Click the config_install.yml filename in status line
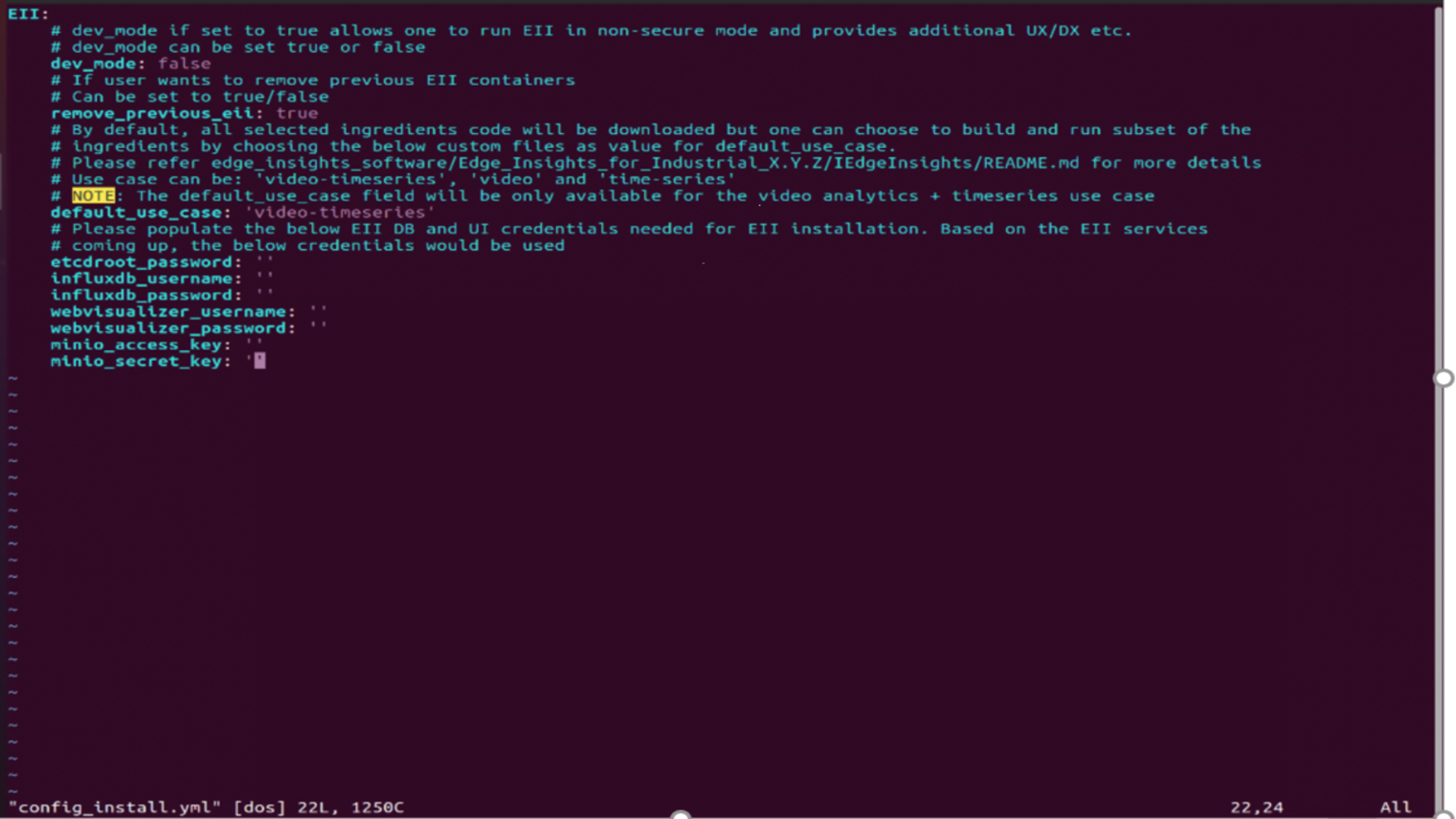The width and height of the screenshot is (1456, 819). point(114,807)
